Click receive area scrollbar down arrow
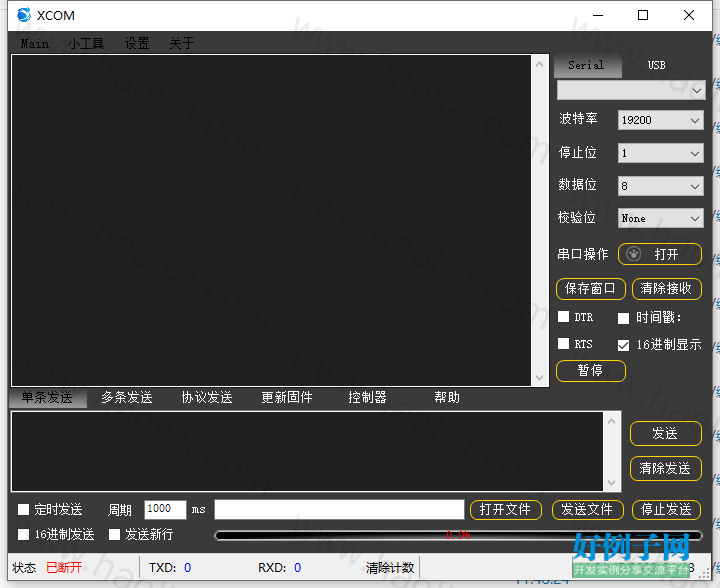This screenshot has height=588, width=720. click(540, 378)
